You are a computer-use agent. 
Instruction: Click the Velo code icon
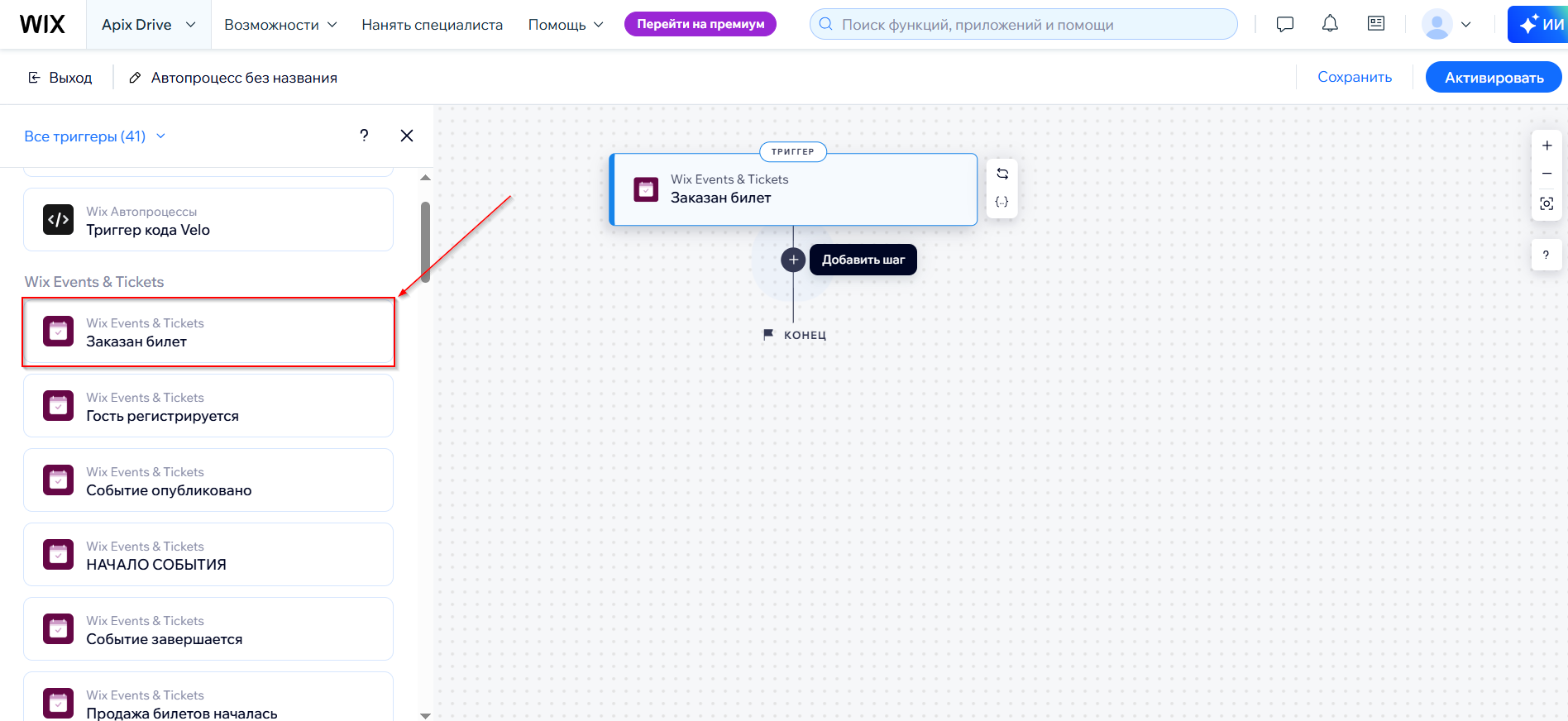coord(58,220)
